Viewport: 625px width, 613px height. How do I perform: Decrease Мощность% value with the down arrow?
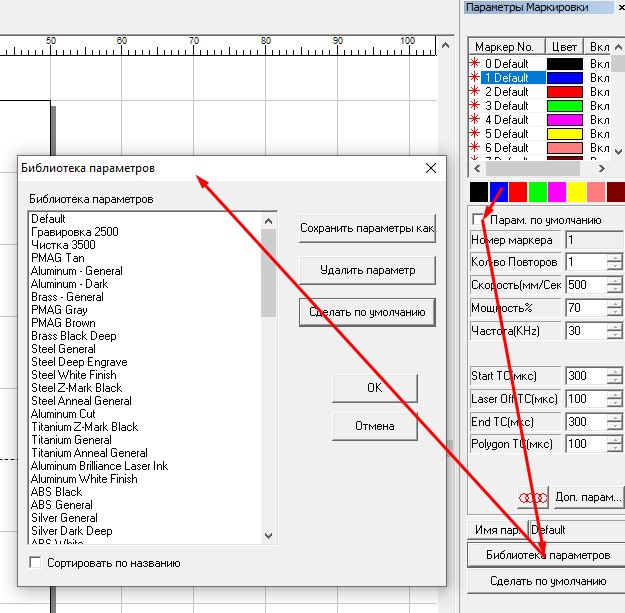[x=615, y=313]
